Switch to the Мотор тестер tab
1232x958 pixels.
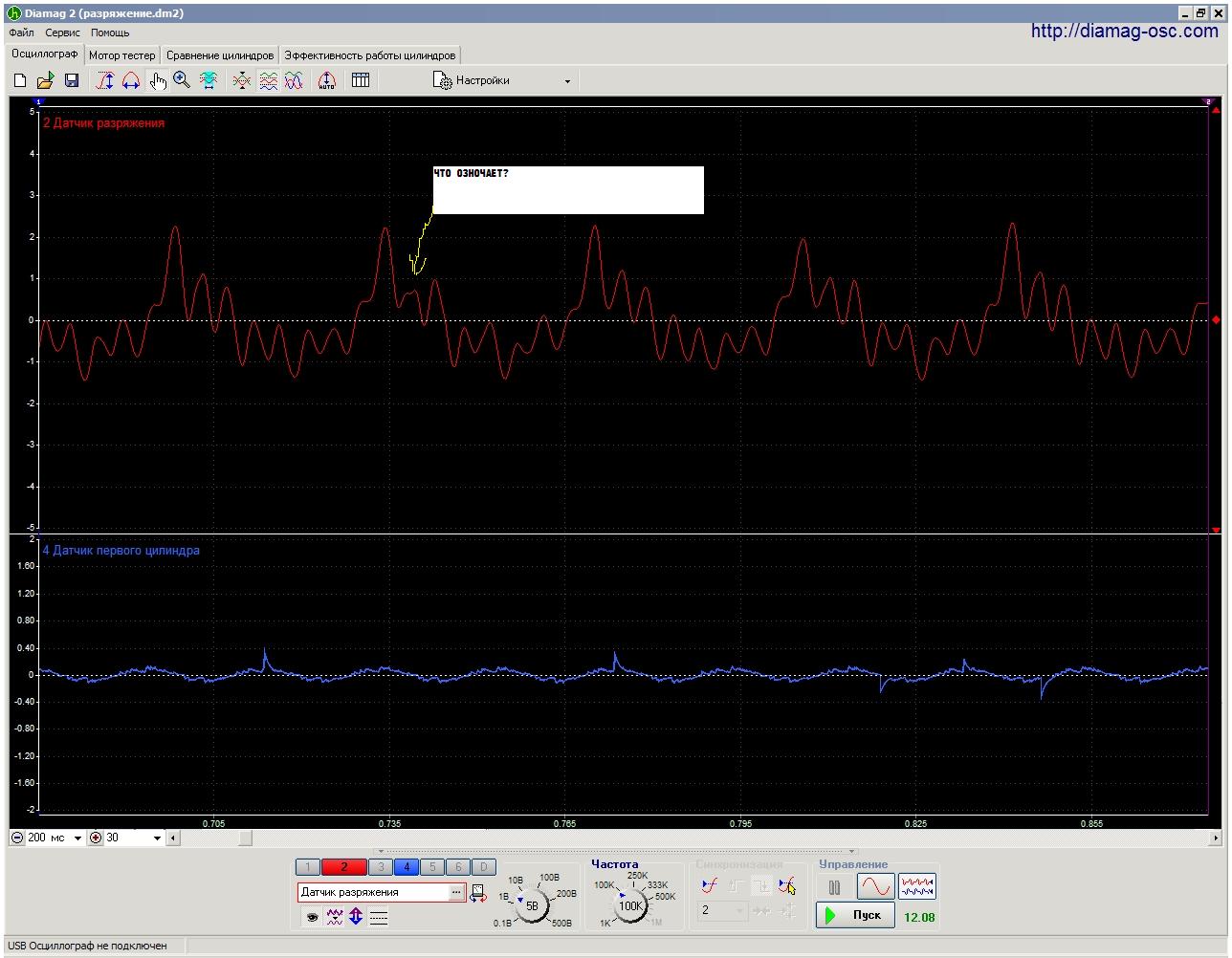(x=122, y=55)
